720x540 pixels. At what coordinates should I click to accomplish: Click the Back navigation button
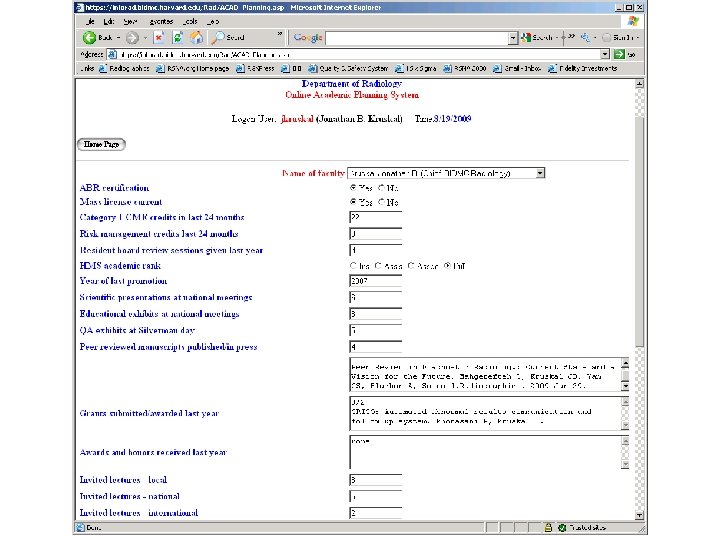pos(98,38)
